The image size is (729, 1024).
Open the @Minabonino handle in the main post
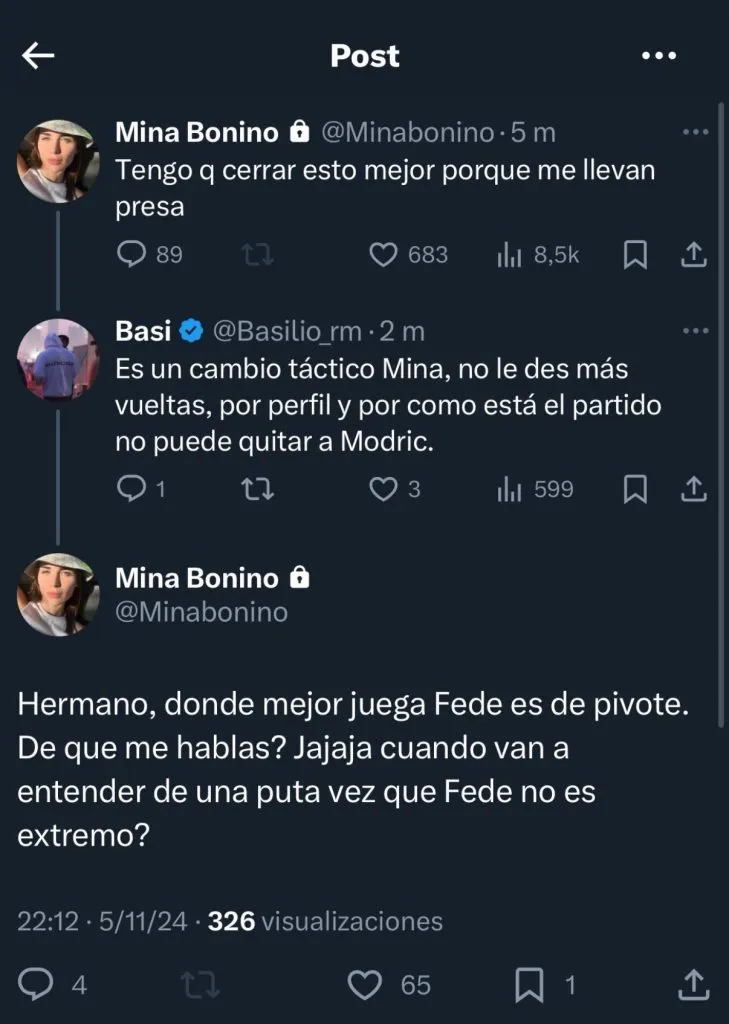pos(201,611)
